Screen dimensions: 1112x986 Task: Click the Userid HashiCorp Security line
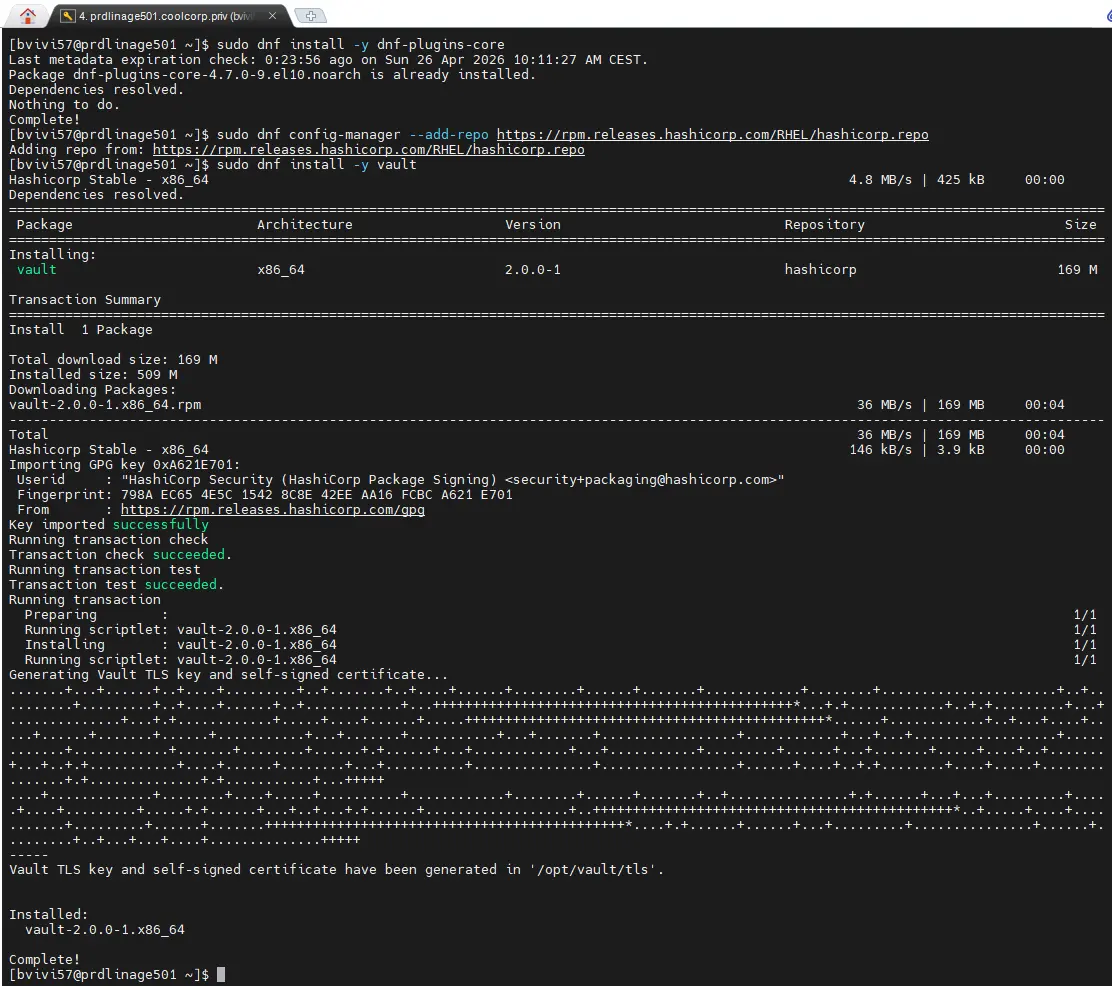(401, 480)
